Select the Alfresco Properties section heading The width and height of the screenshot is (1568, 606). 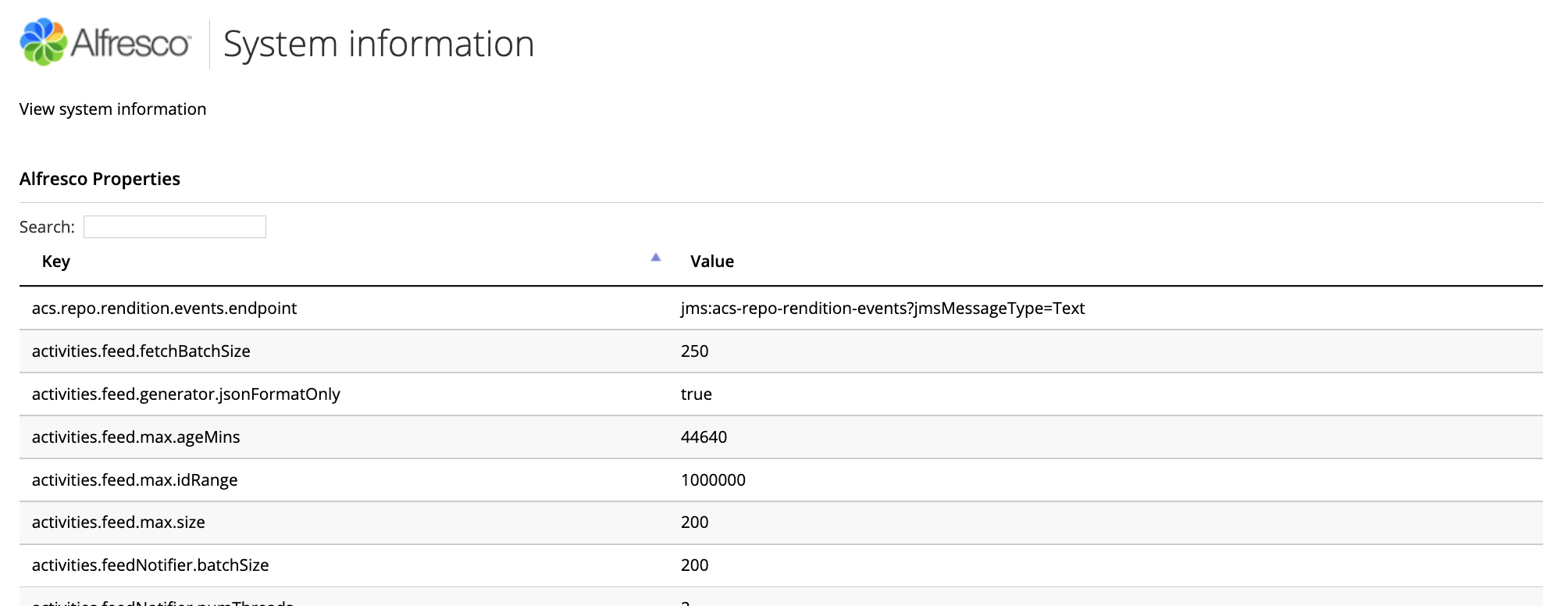coord(100,179)
